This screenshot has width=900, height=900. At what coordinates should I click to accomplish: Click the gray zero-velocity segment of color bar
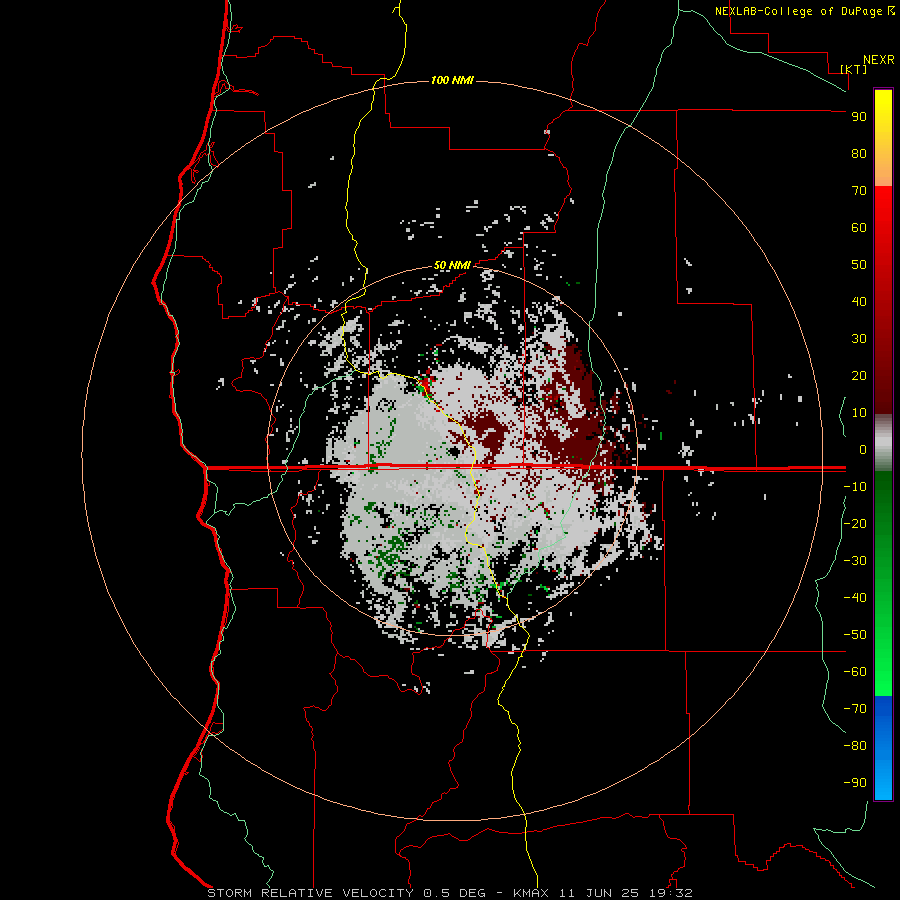coord(883,443)
